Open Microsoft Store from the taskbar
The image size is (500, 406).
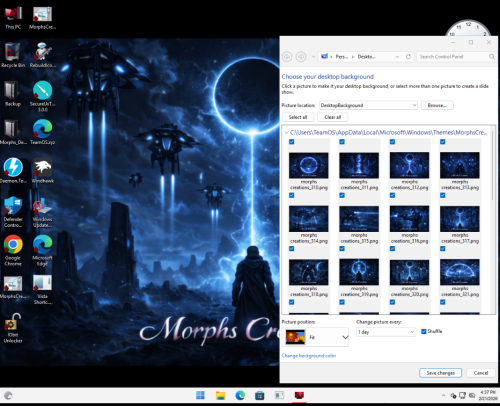[260, 395]
